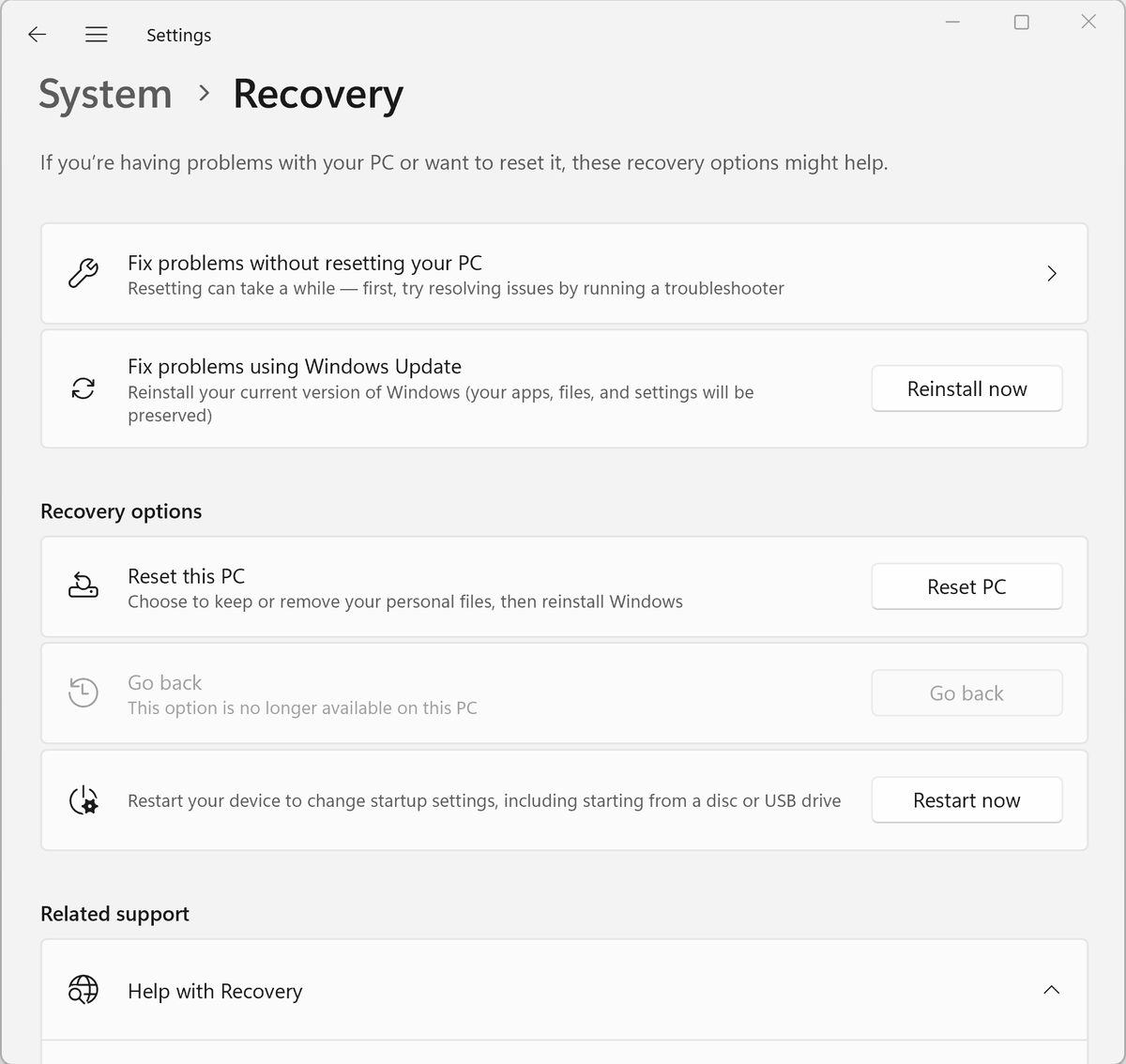This screenshot has width=1126, height=1064.
Task: Click the disabled Go back button
Action: [966, 692]
